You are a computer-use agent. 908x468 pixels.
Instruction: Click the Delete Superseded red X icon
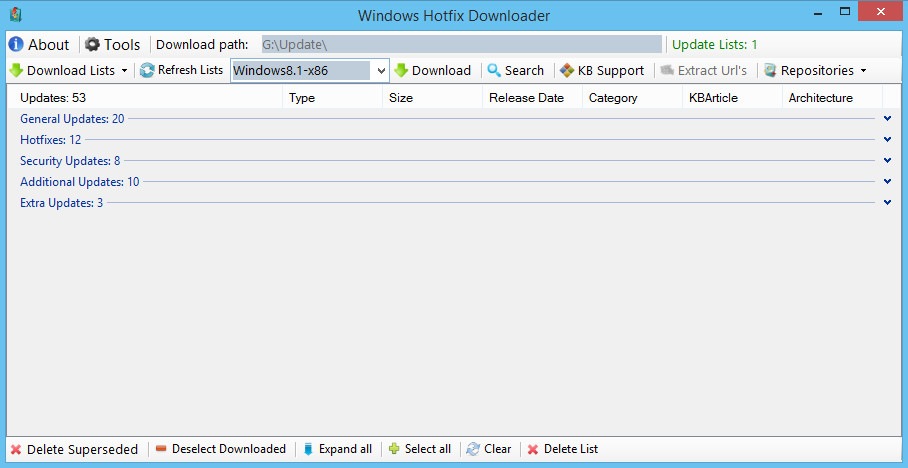(x=16, y=449)
